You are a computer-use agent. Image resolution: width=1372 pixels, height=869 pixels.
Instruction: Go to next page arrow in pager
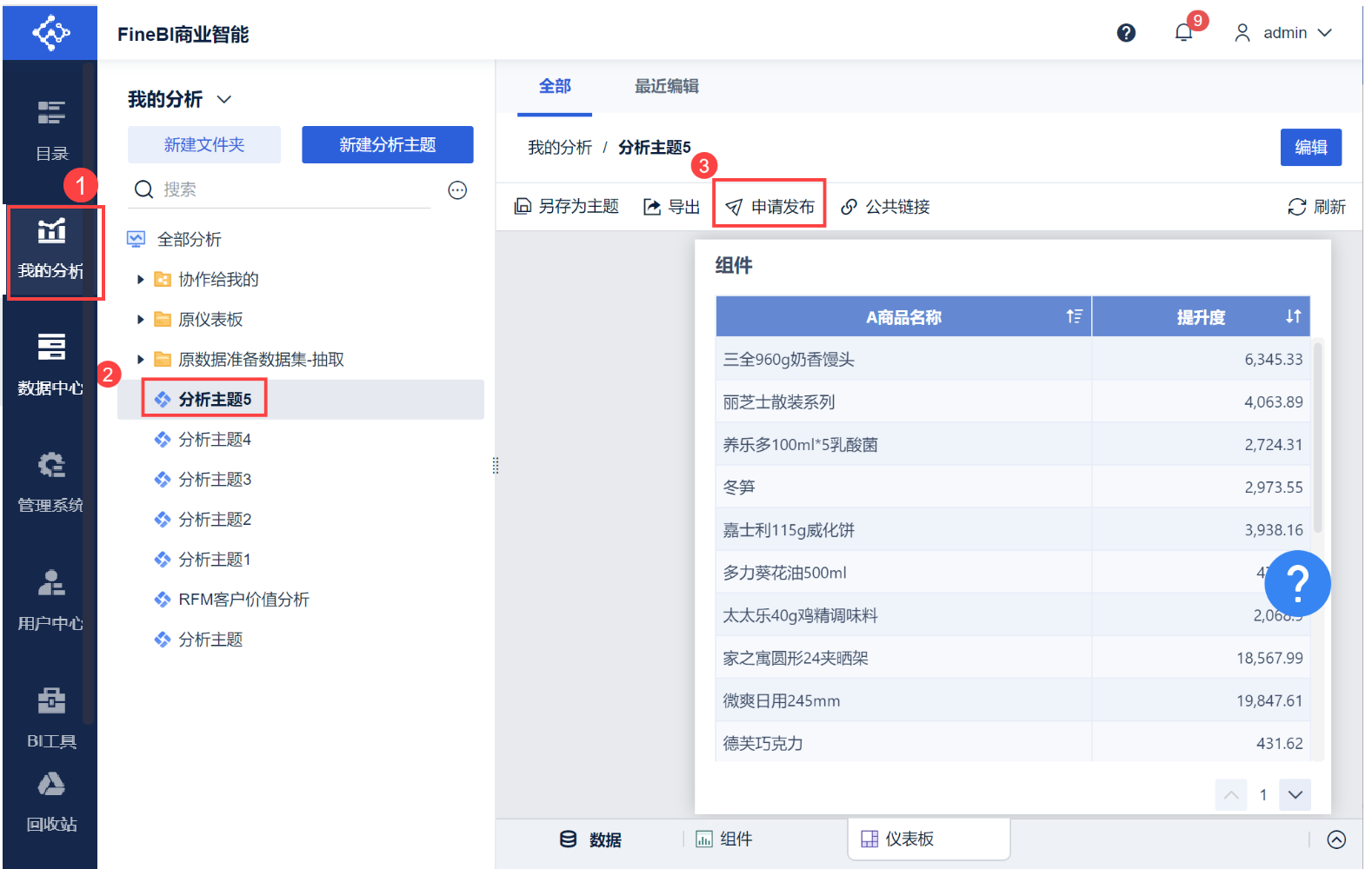point(1295,794)
